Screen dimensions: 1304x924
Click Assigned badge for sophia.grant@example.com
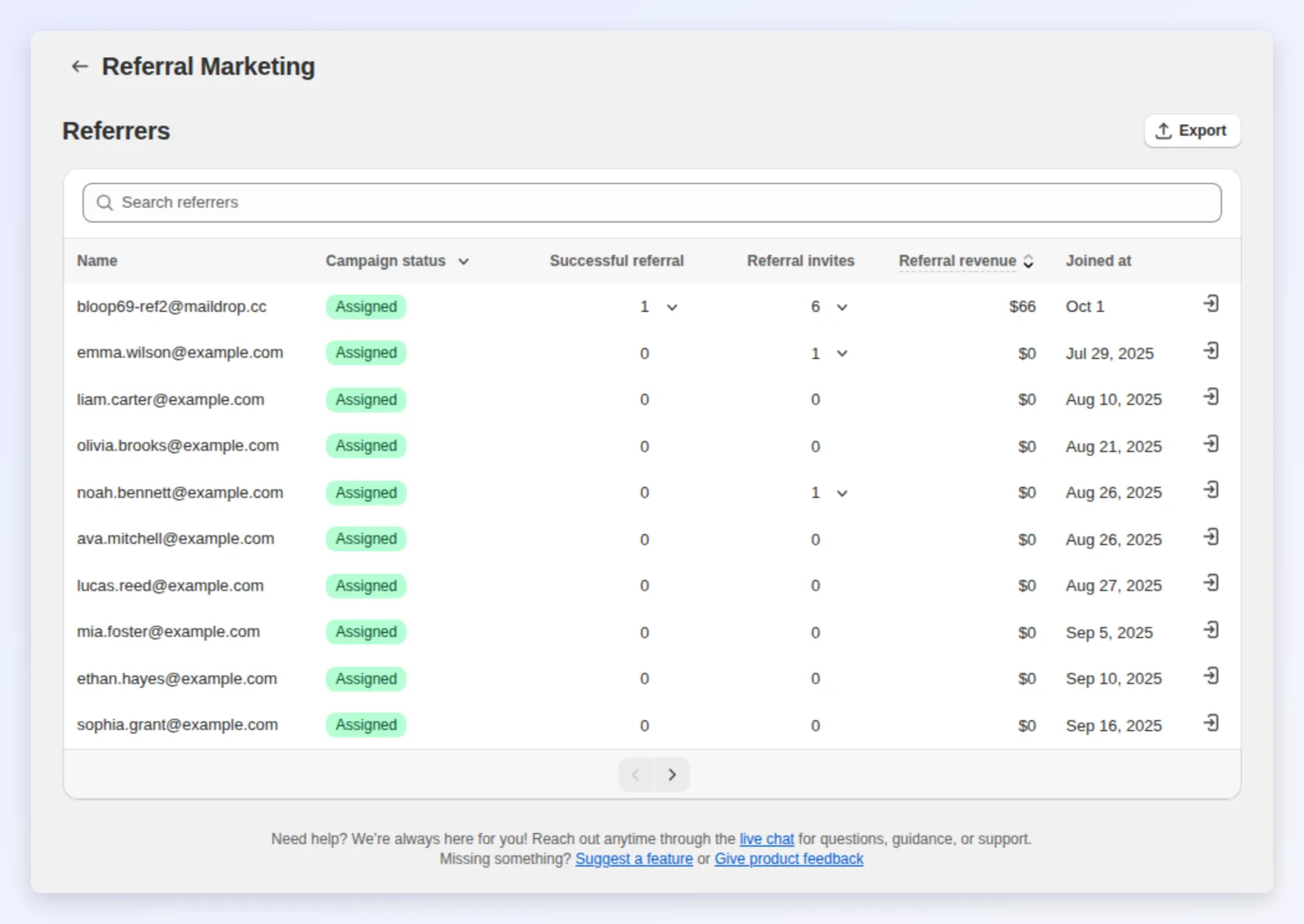(x=366, y=725)
